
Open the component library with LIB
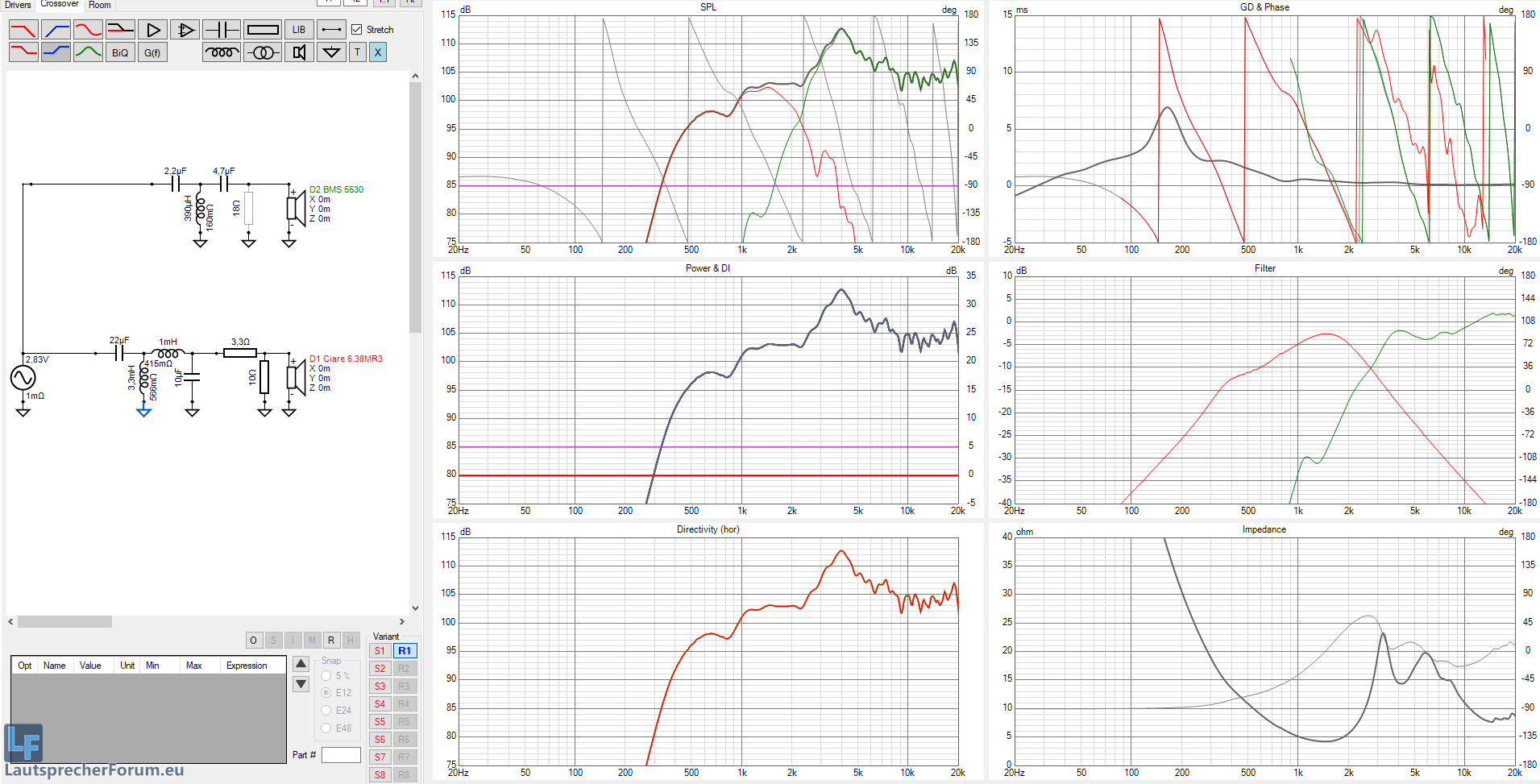pos(299,30)
